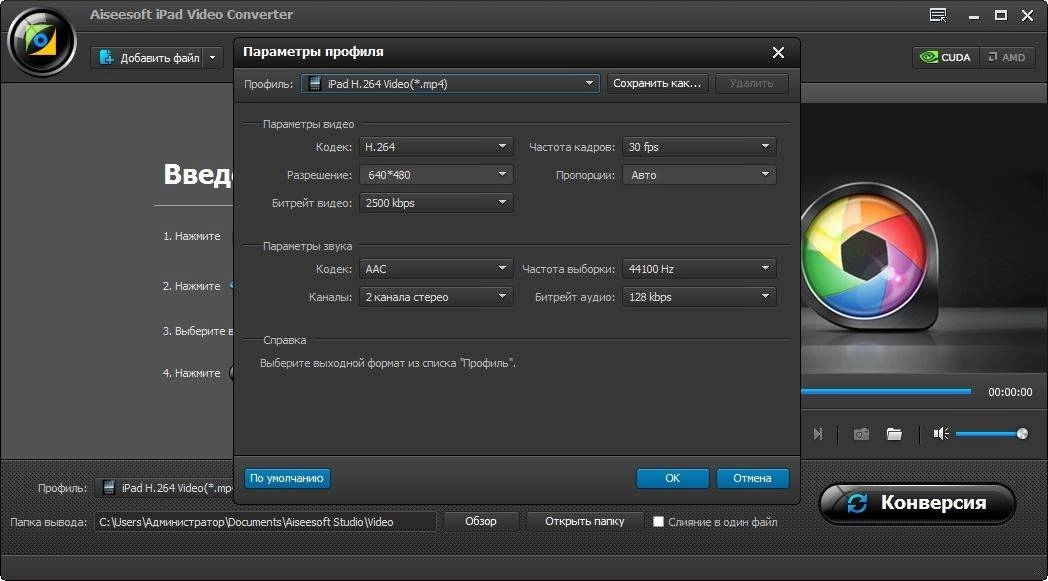Click the Отмена button
Screen dimensions: 1048x581
(752, 478)
